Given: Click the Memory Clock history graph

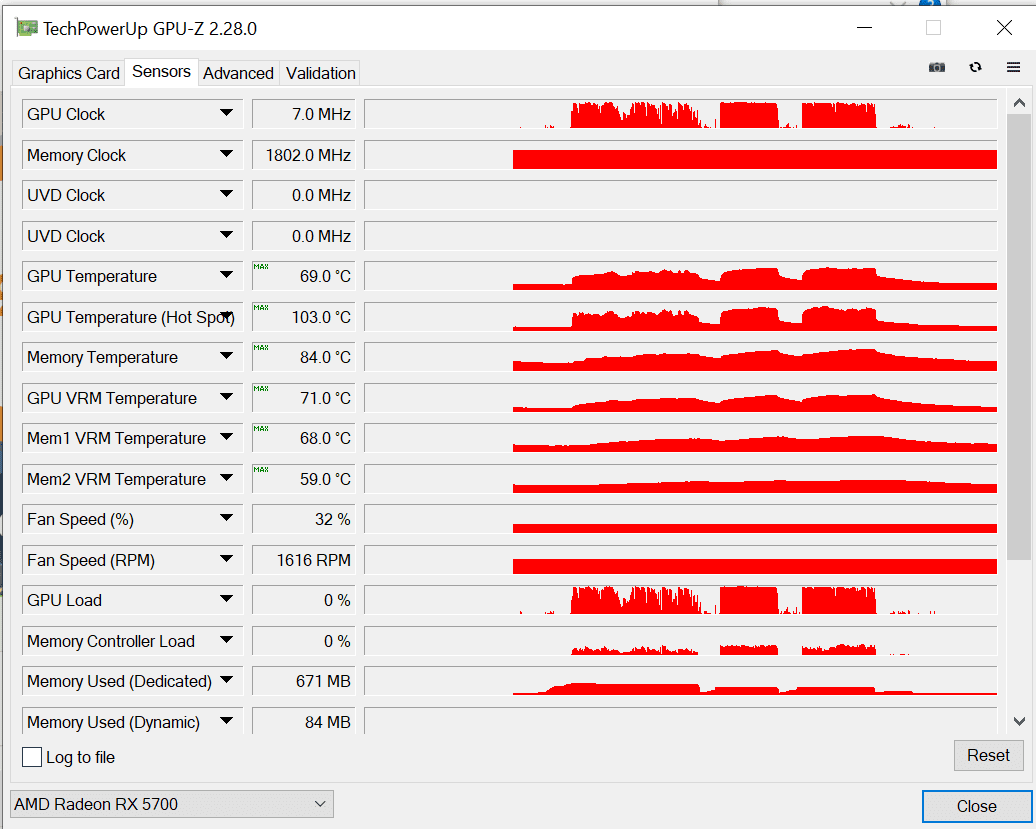Looking at the screenshot, I should pos(681,155).
